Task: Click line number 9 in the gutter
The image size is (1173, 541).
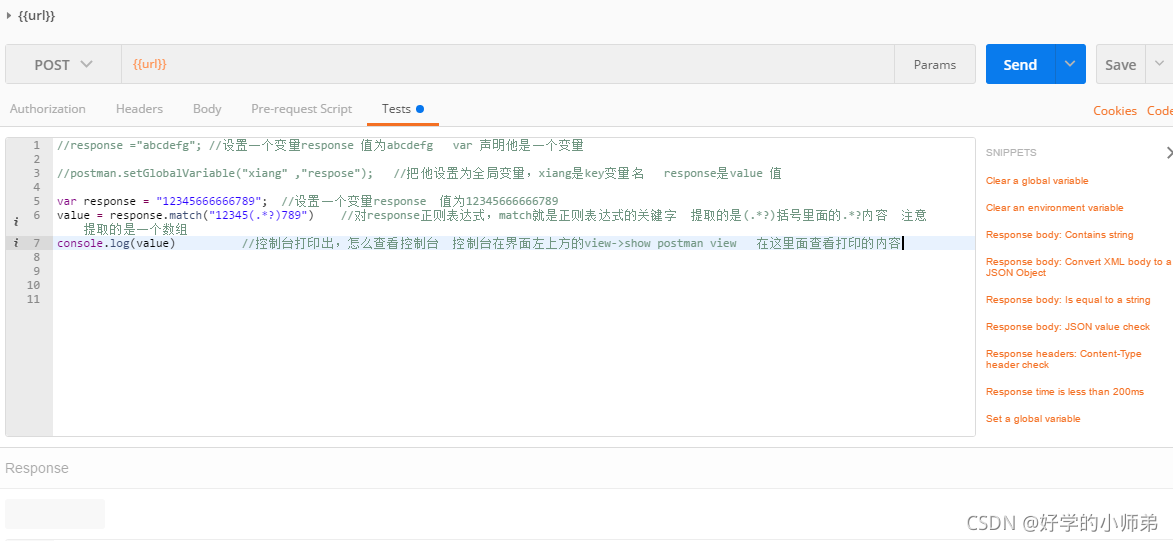Action: tap(36, 271)
